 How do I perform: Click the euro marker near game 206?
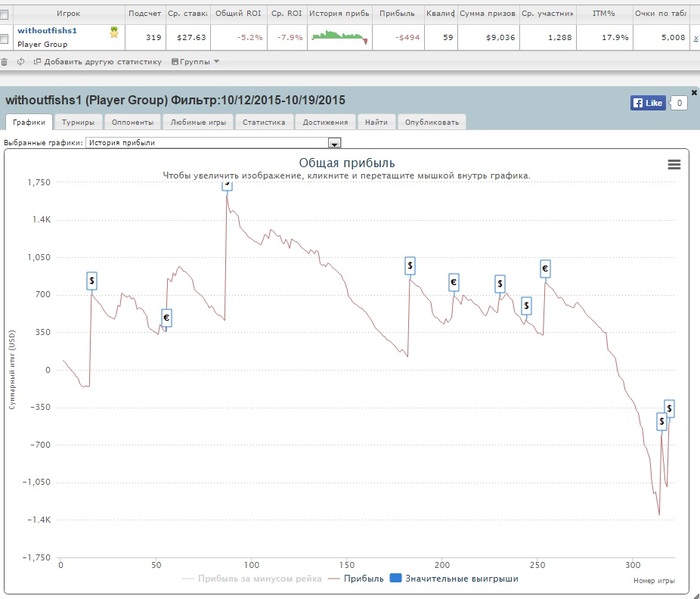click(453, 283)
